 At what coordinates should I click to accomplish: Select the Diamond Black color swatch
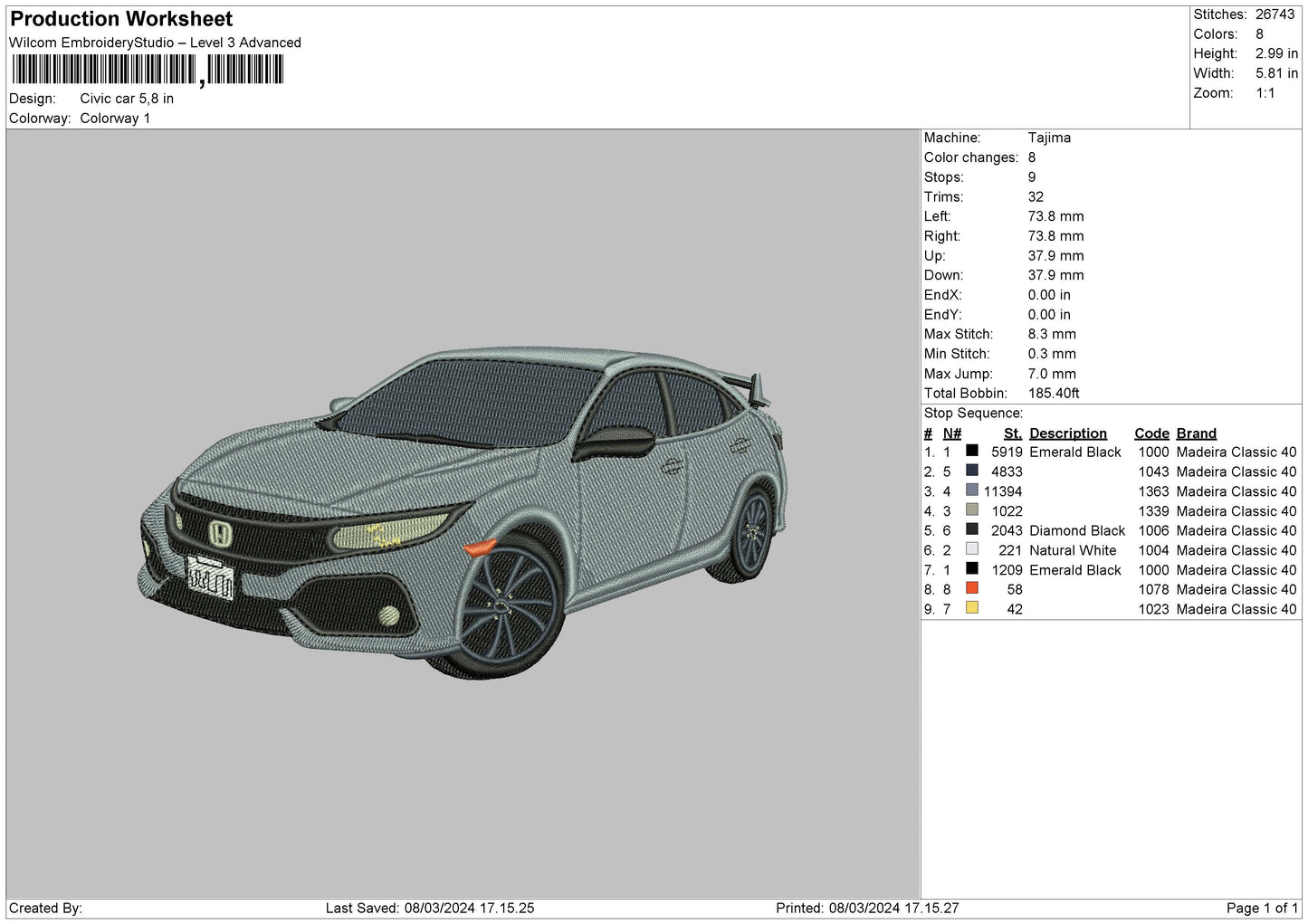(972, 530)
